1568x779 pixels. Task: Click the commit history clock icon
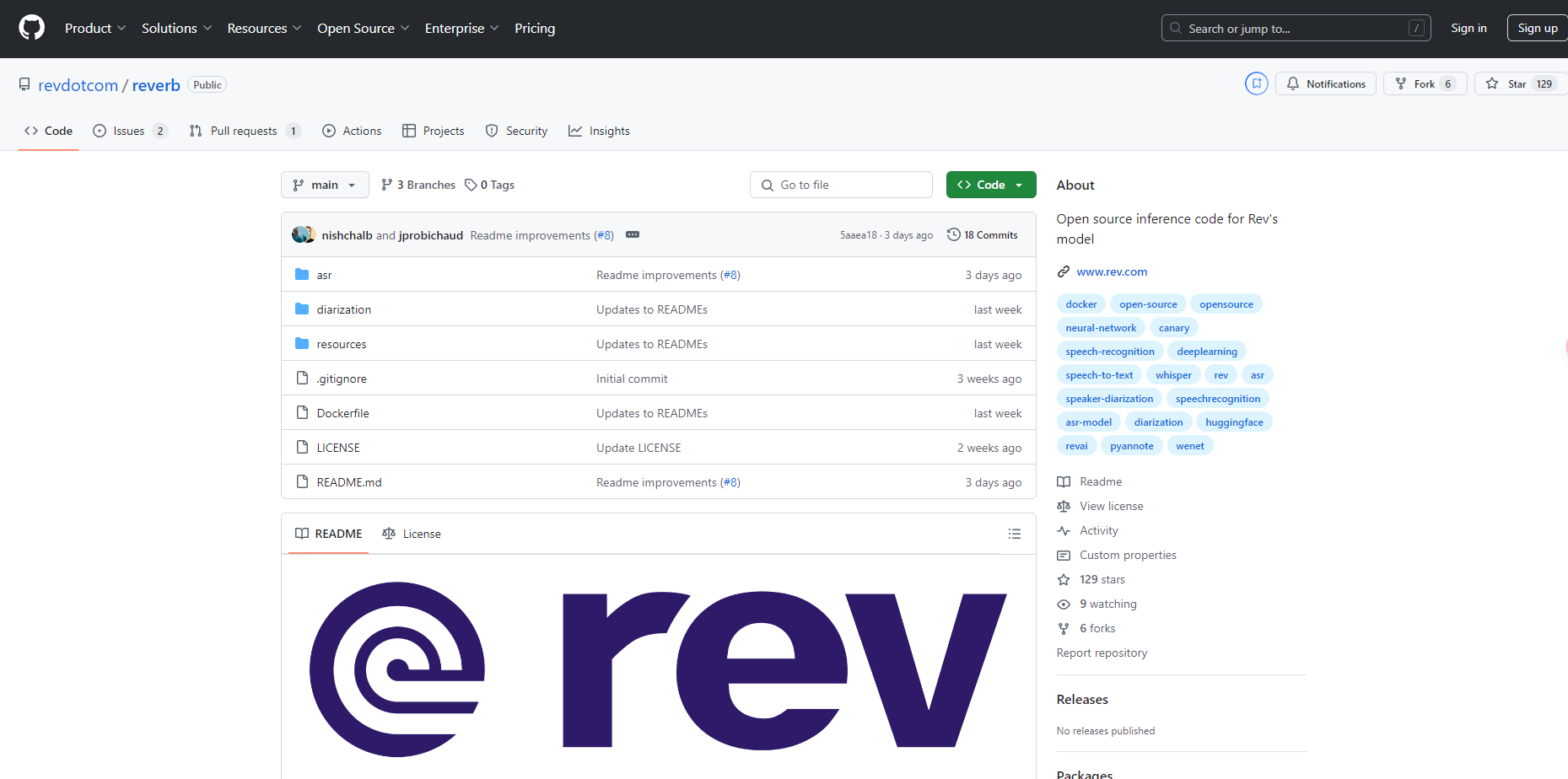point(954,234)
